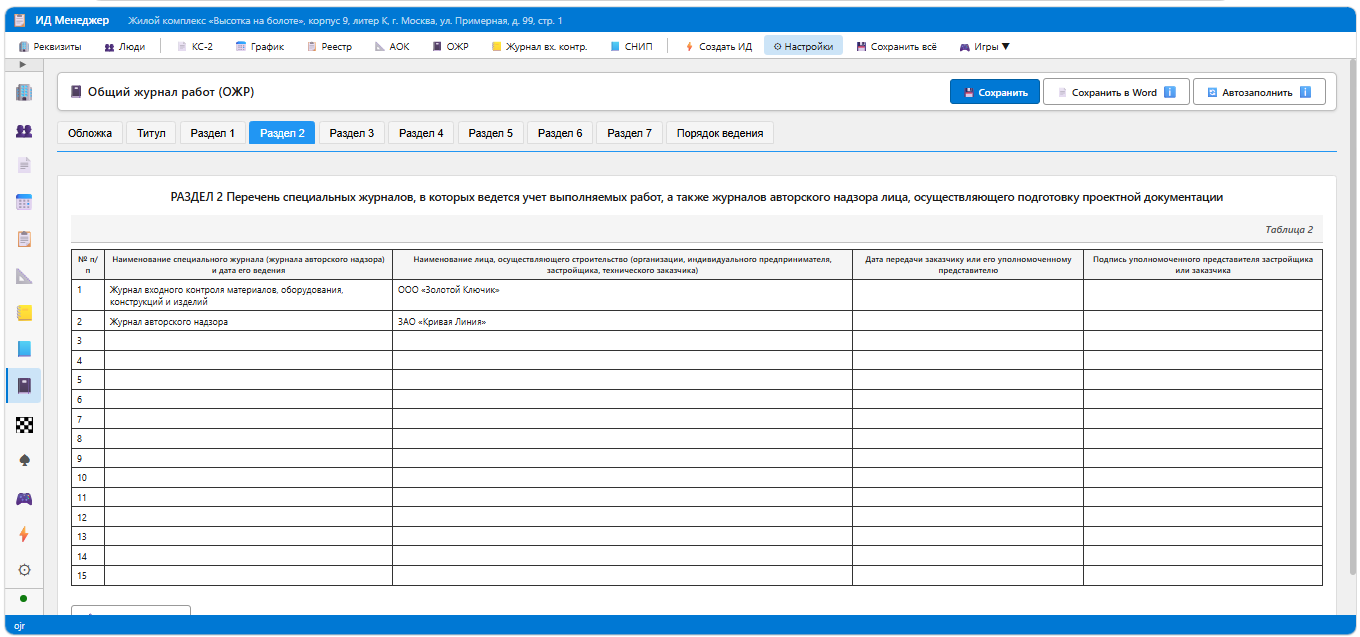The width and height of the screenshot is (1360, 637).
Task: Click info icon on Сохранить в Word button
Action: [x=1169, y=92]
